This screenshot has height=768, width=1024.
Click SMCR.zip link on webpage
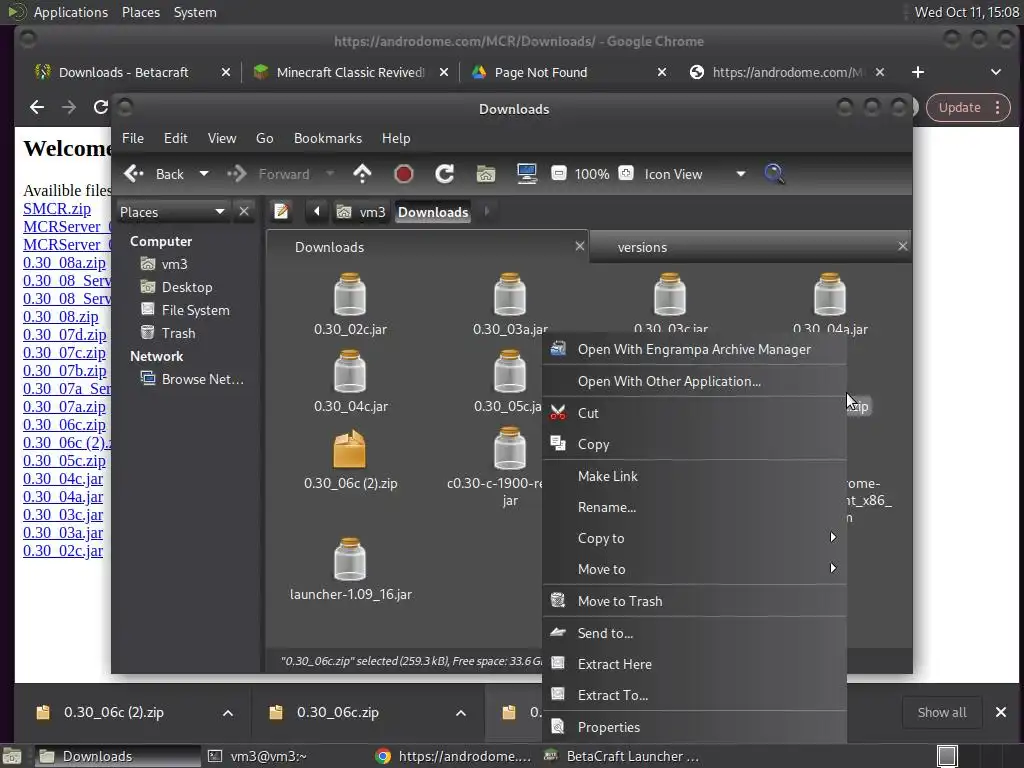(x=57, y=208)
